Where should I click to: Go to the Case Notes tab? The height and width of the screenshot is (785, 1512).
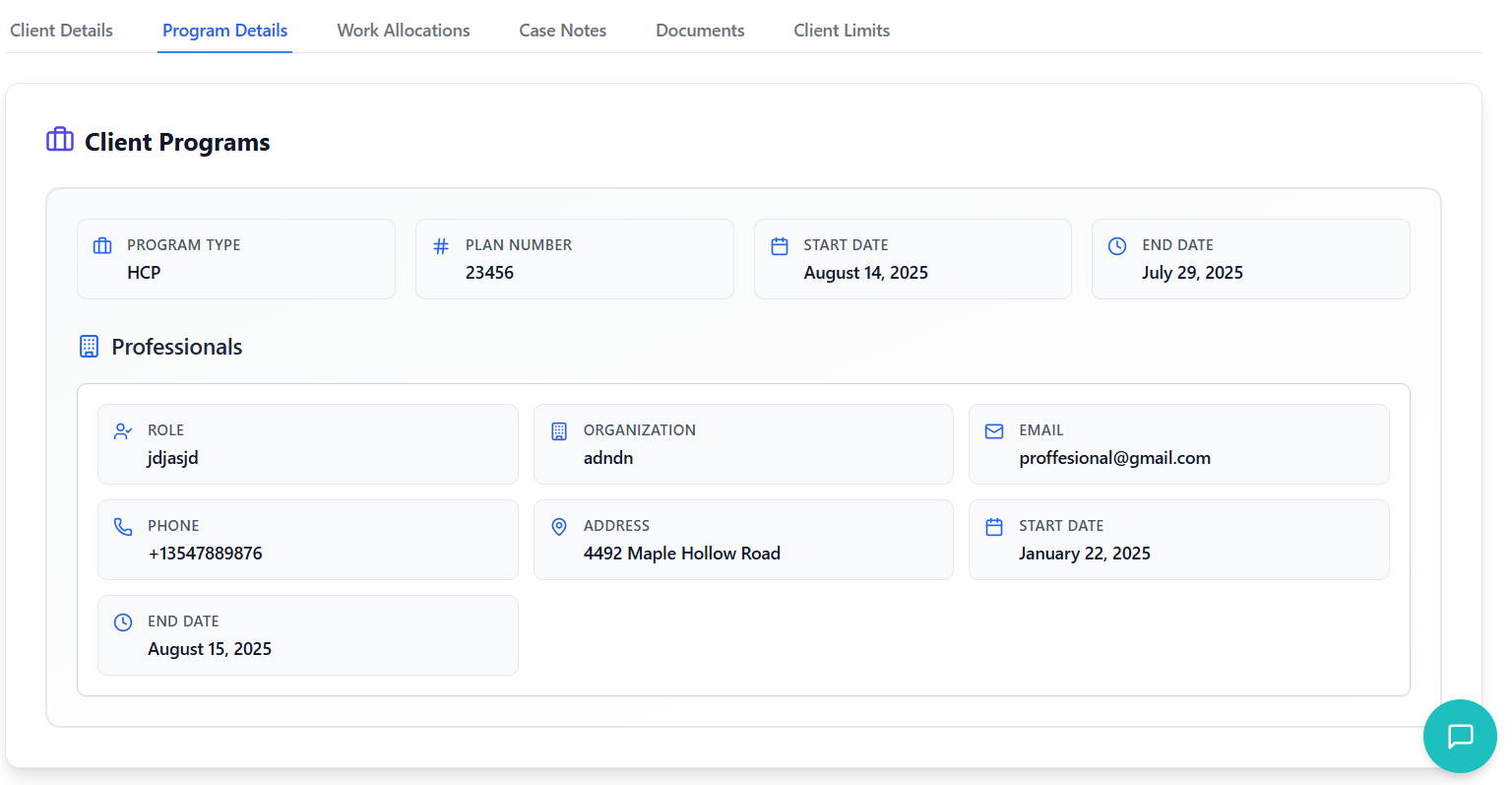(563, 31)
